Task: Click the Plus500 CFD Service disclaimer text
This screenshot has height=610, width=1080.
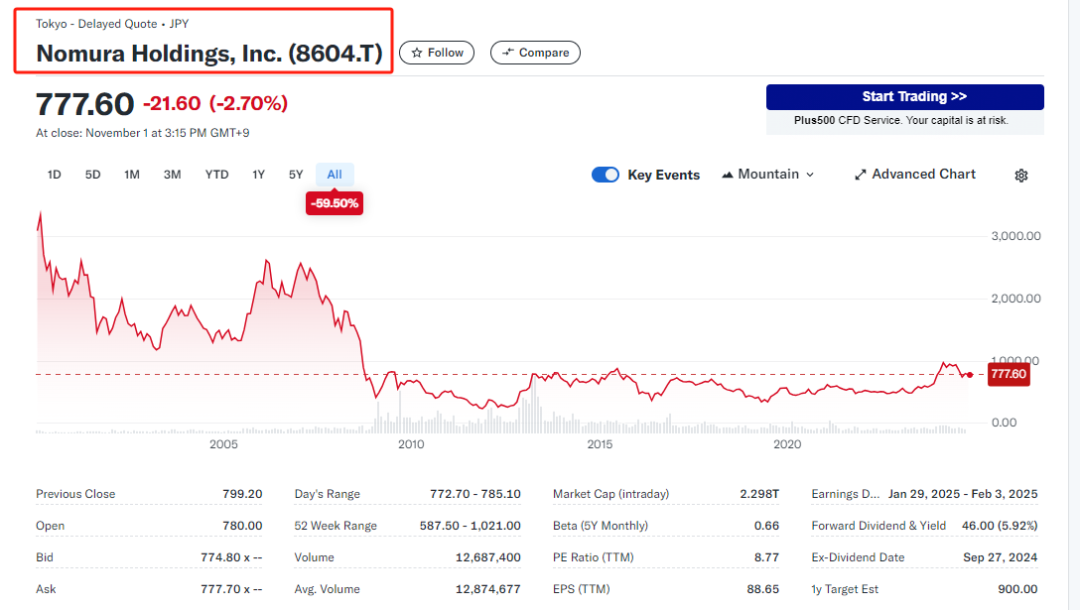Action: pyautogui.click(x=901, y=120)
